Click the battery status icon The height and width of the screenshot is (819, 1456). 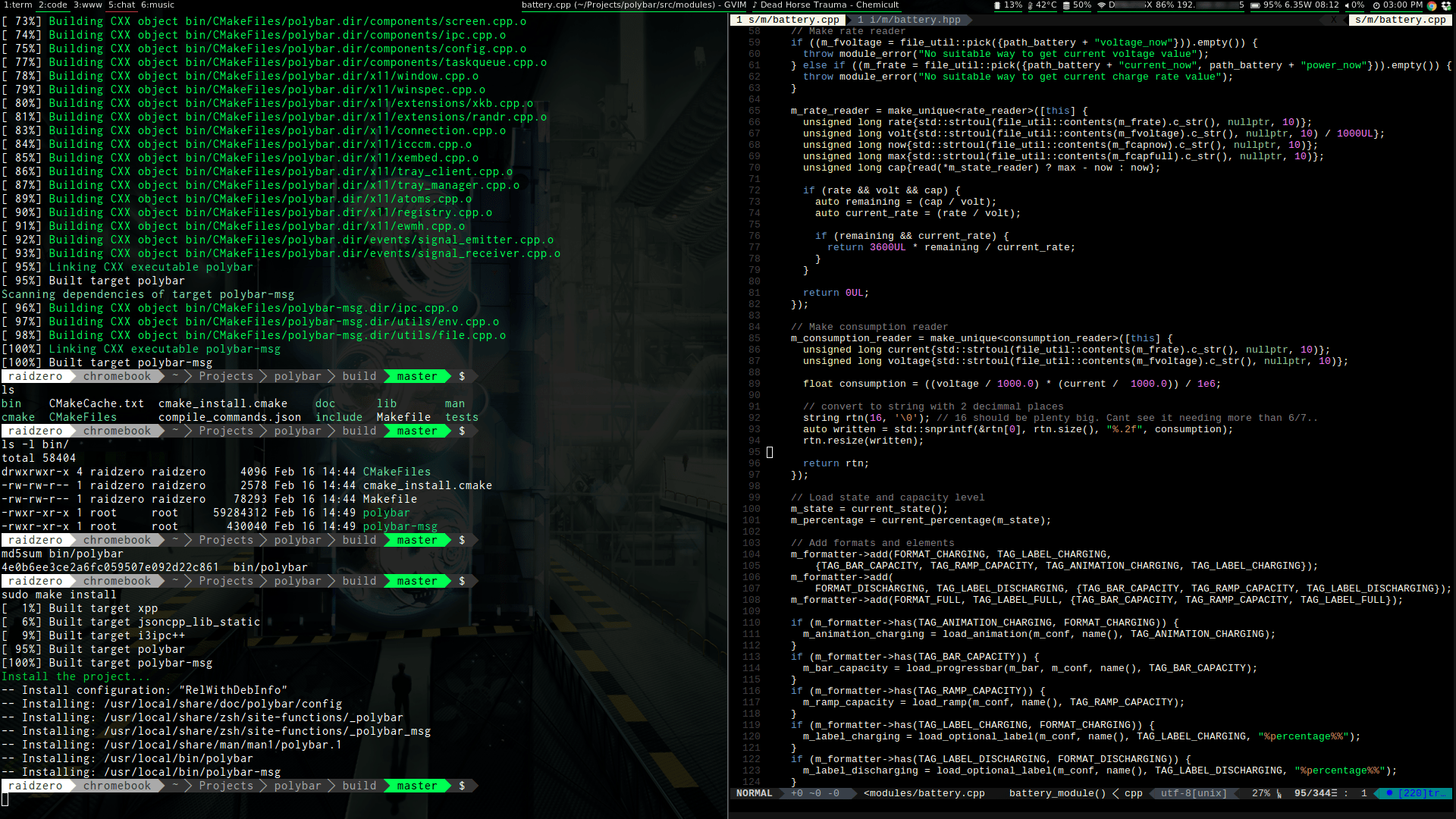tap(1256, 5)
